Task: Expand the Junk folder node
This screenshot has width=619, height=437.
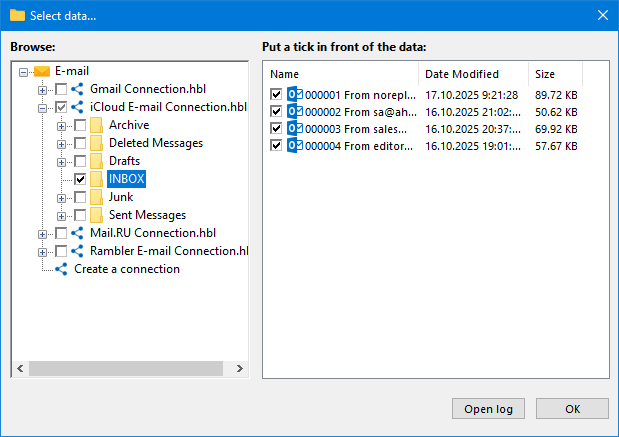Action: (x=61, y=198)
